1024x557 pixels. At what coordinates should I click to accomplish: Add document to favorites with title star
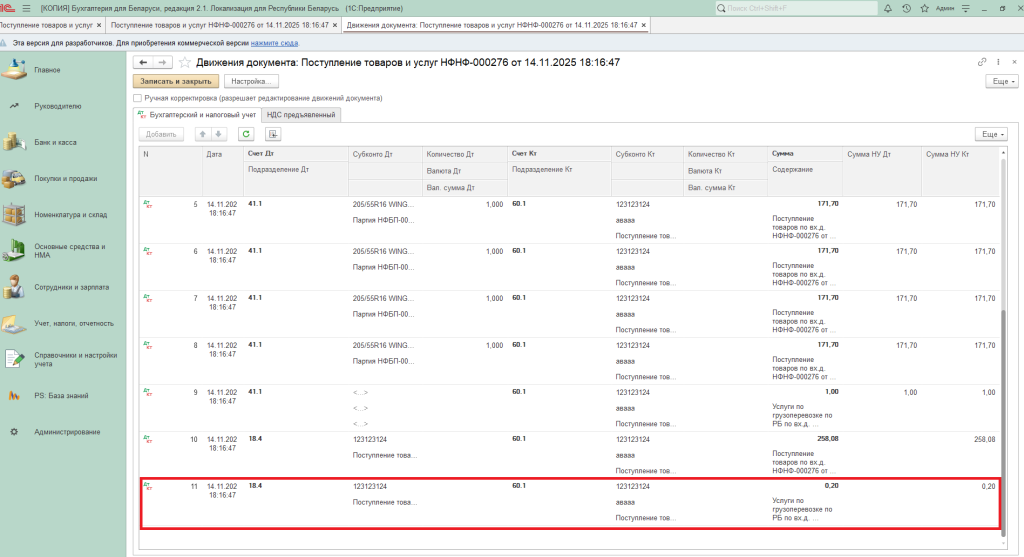tap(185, 62)
